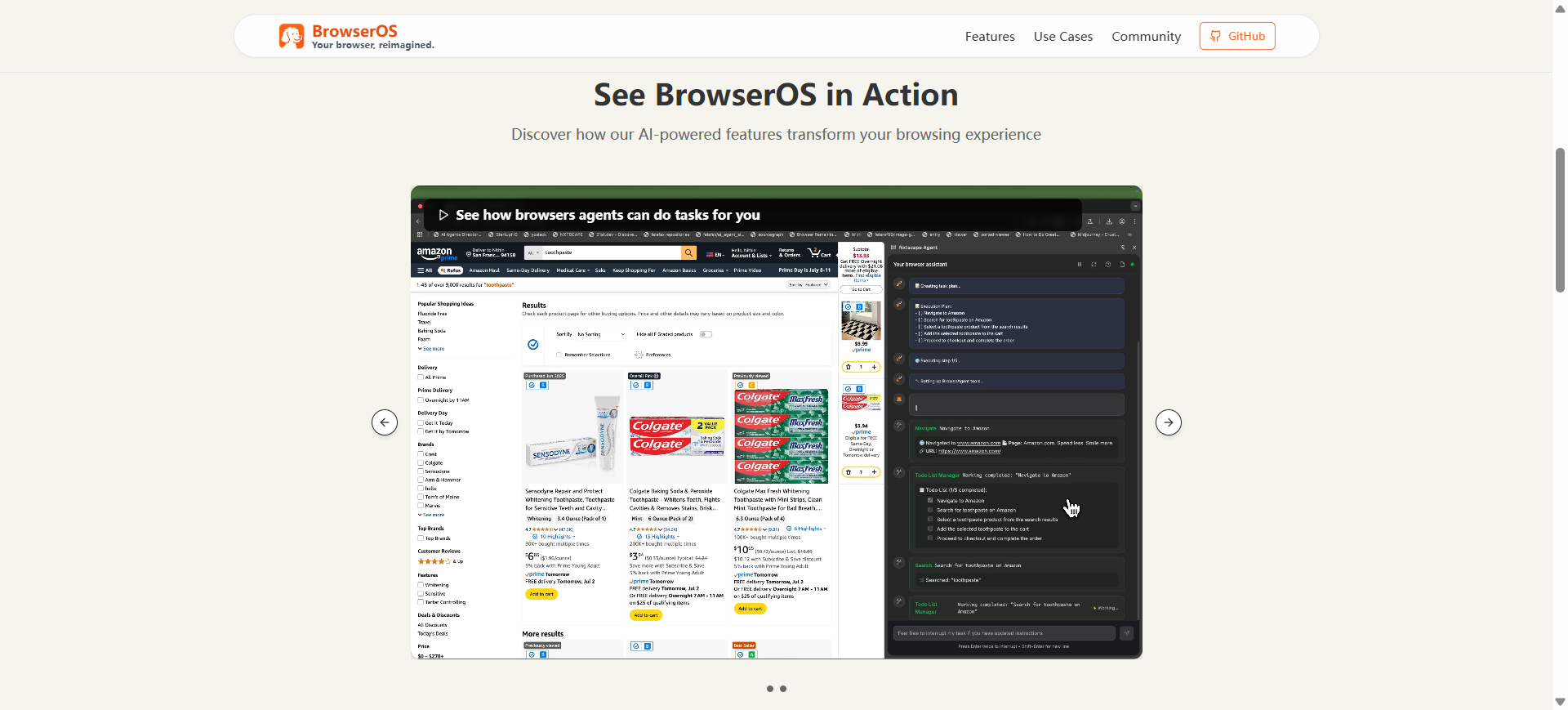This screenshot has width=1568, height=710.
Task: Pause the browser assistant agent
Action: click(x=1079, y=265)
